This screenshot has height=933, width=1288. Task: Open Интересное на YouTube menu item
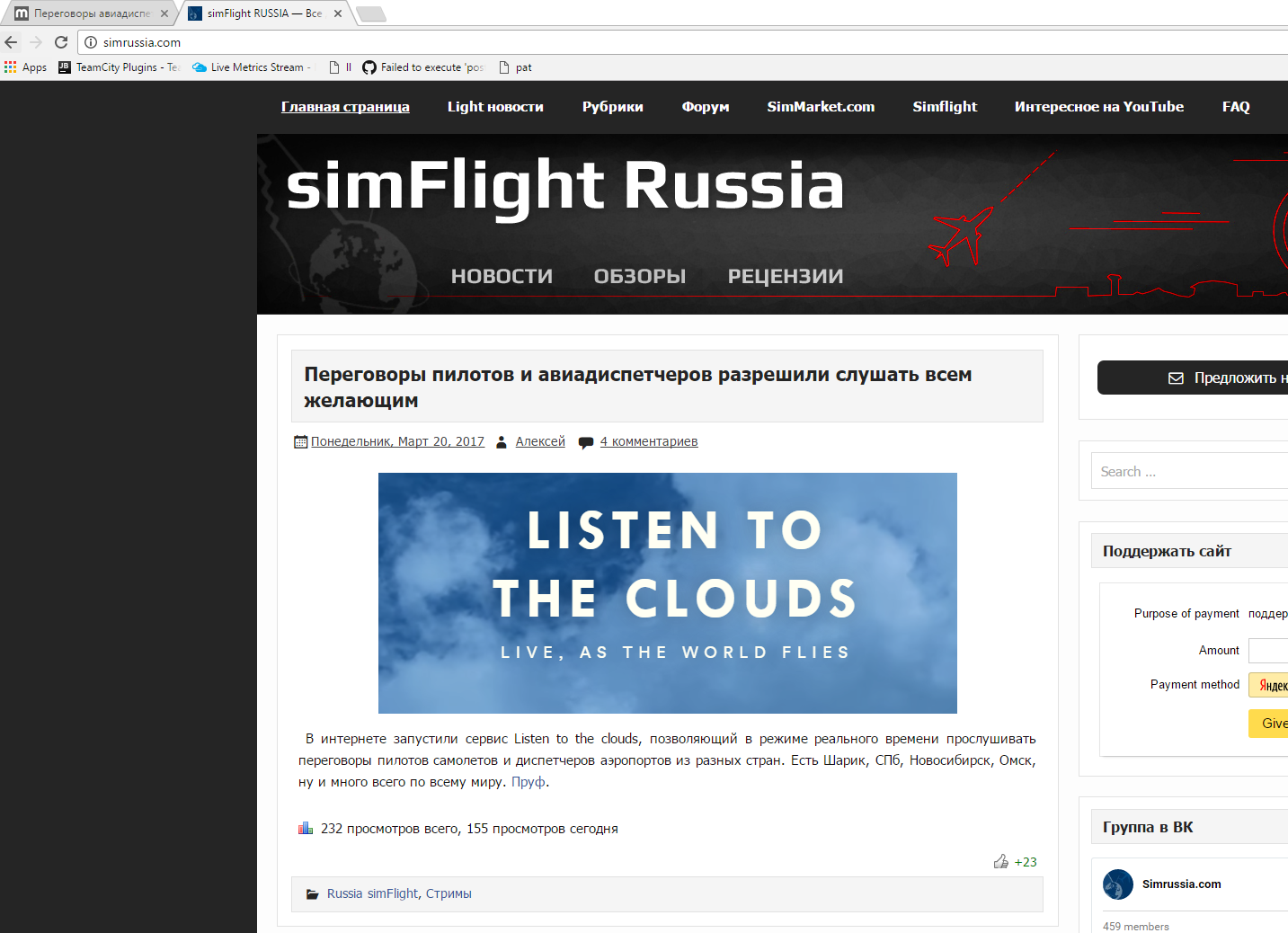(1099, 107)
